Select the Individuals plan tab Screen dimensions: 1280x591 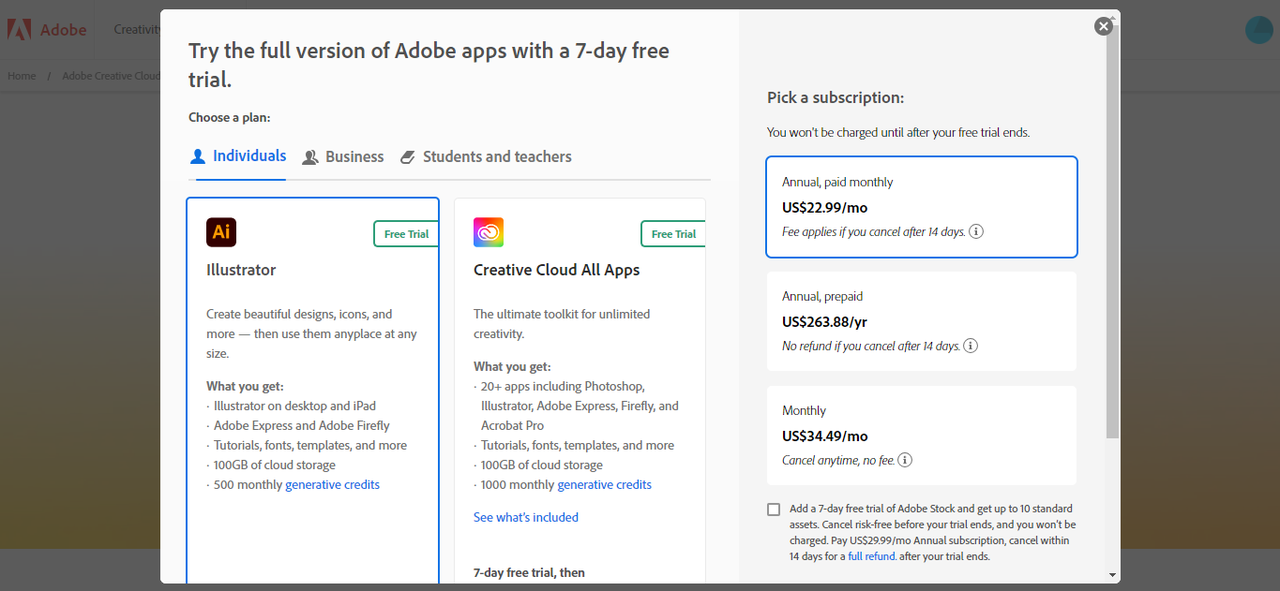click(238, 156)
